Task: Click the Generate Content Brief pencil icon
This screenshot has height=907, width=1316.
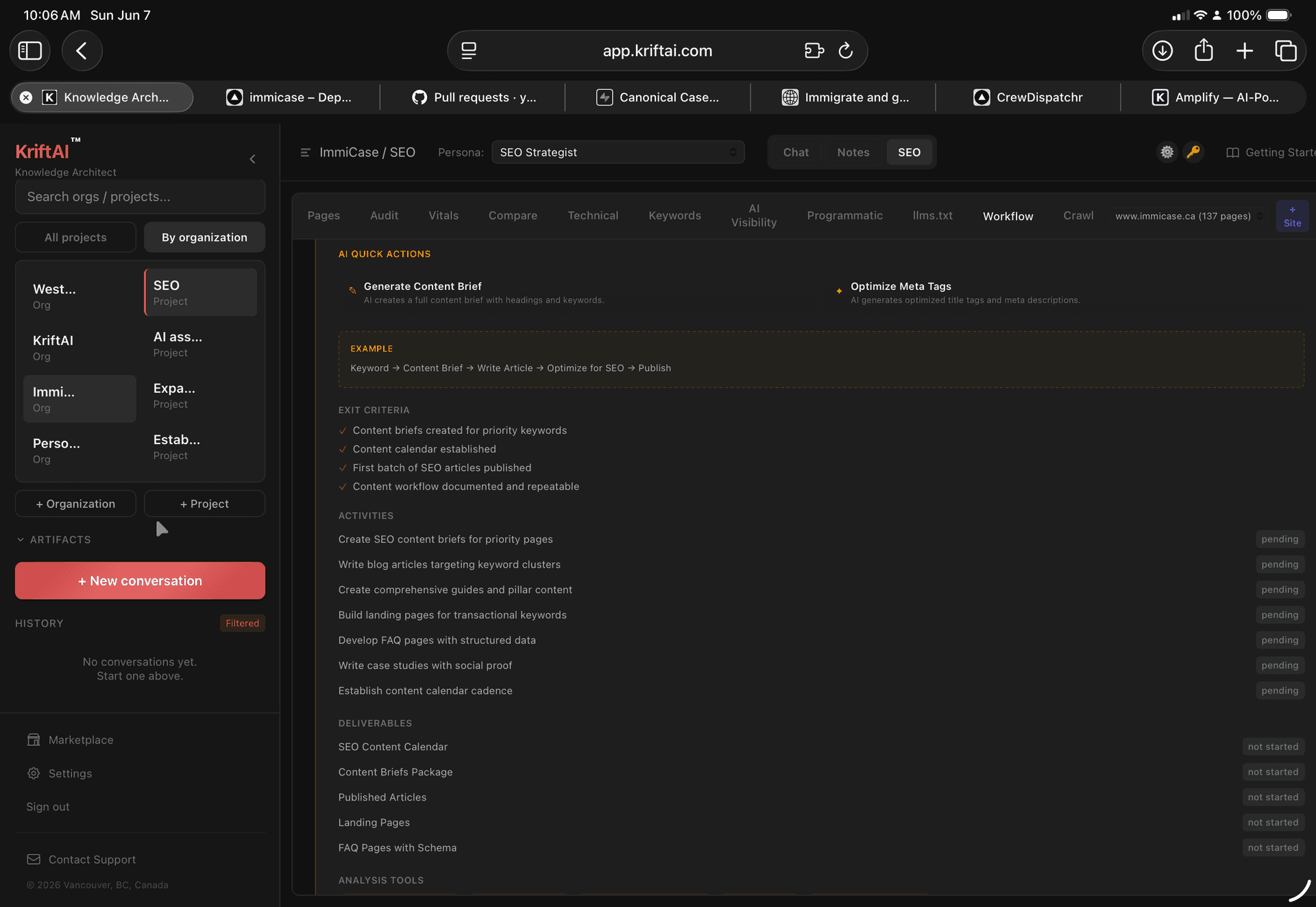Action: (352, 290)
